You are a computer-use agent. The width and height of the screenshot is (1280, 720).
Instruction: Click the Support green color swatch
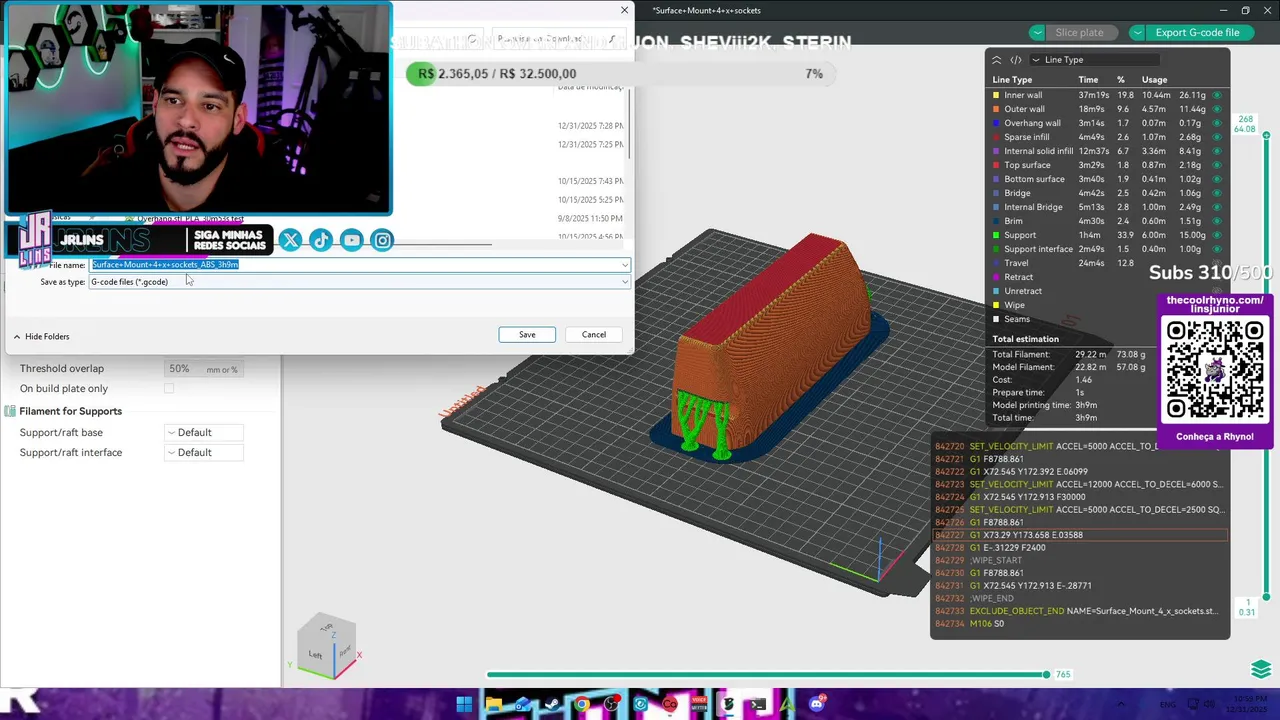(996, 235)
